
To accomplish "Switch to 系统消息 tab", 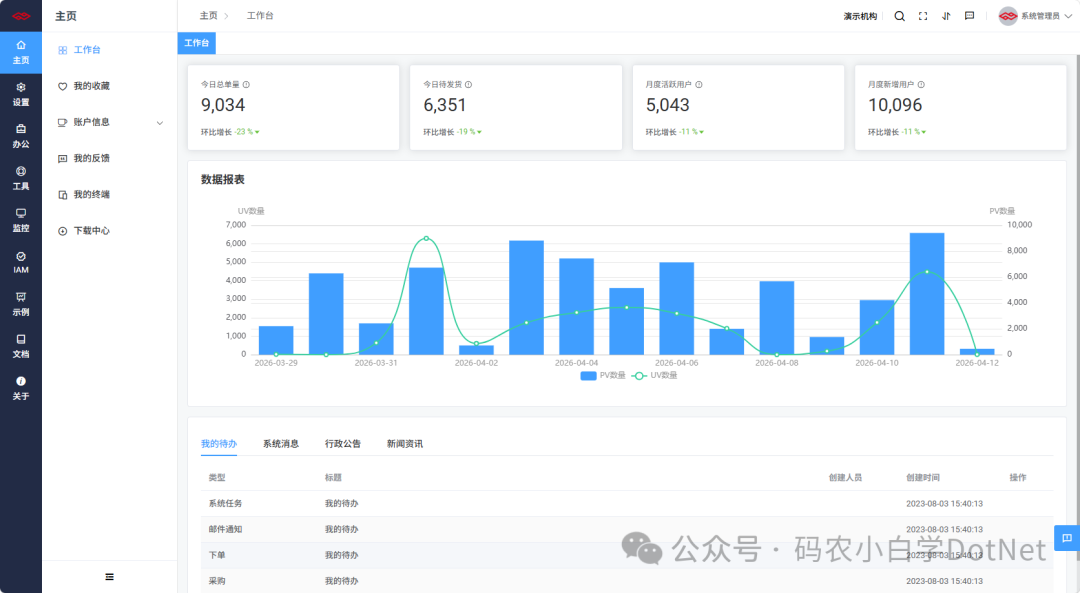I will click(281, 444).
